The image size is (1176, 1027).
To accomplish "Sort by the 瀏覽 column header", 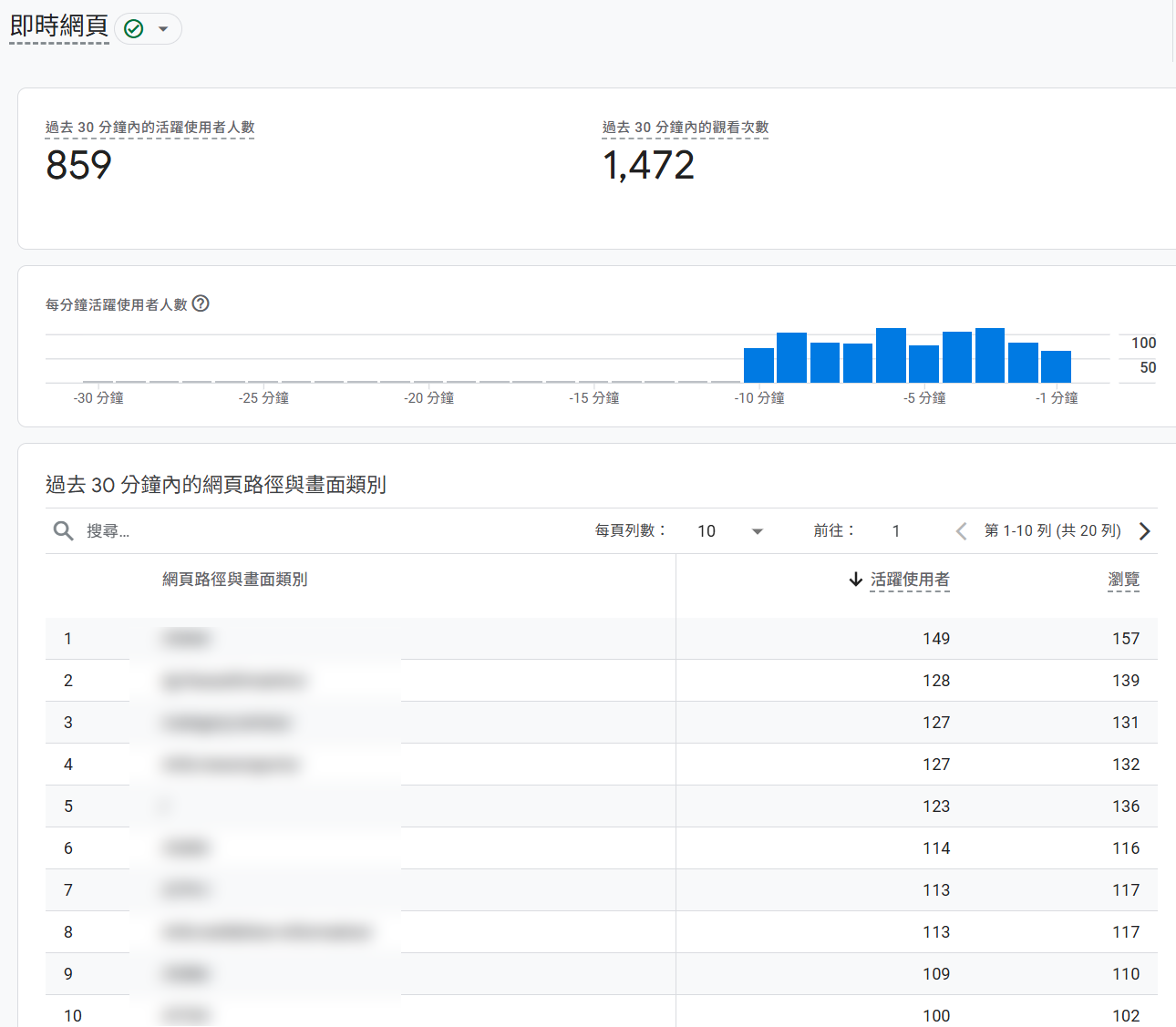I will click(x=1123, y=580).
